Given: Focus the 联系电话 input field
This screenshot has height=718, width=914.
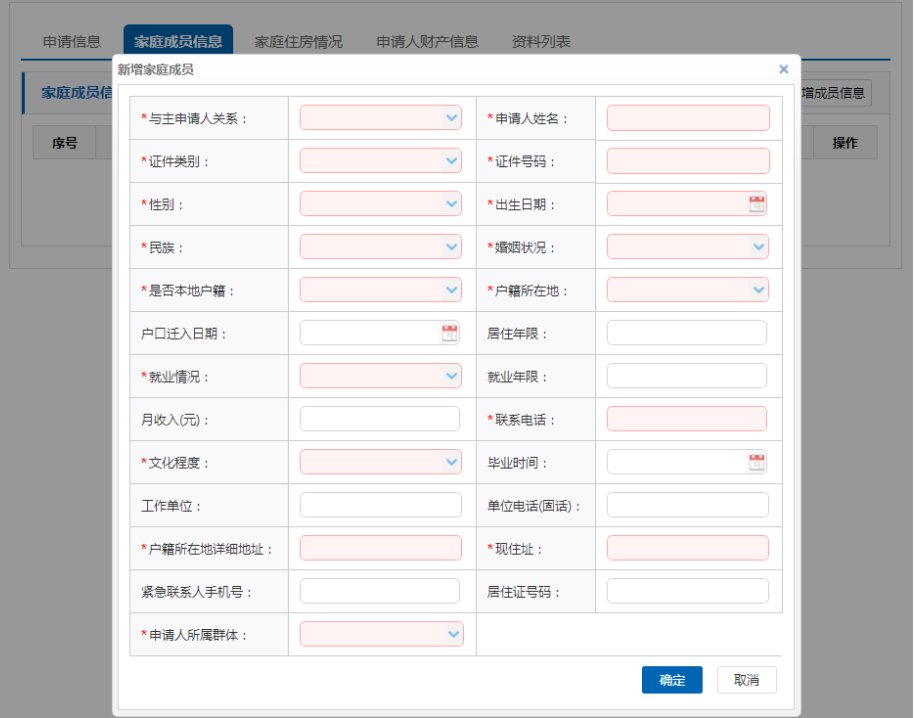Looking at the screenshot, I should [687, 419].
